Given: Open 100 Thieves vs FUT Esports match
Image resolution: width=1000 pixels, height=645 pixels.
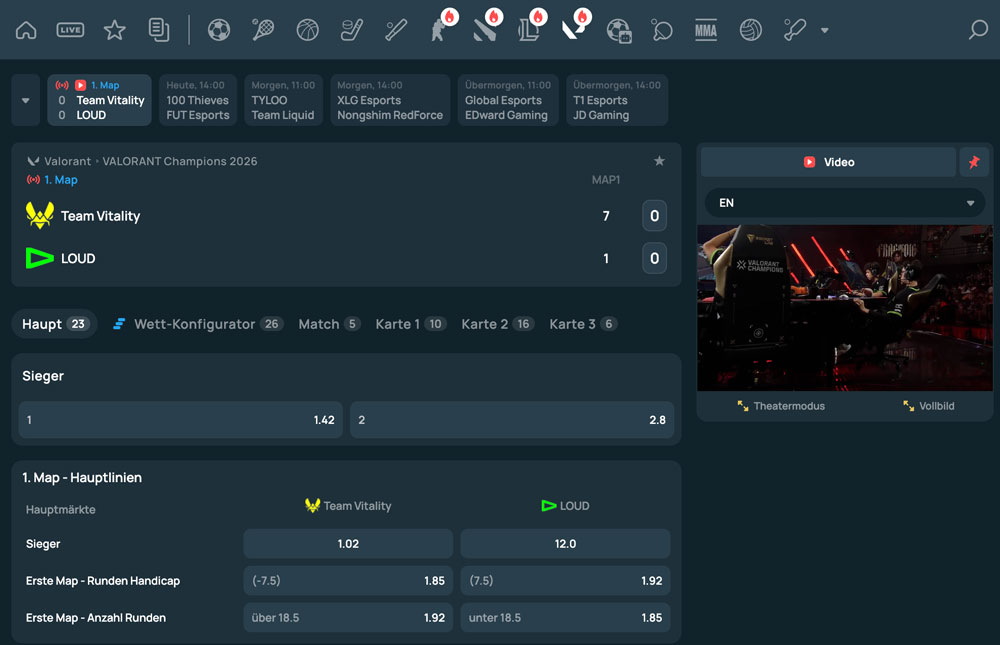Looking at the screenshot, I should (198, 100).
